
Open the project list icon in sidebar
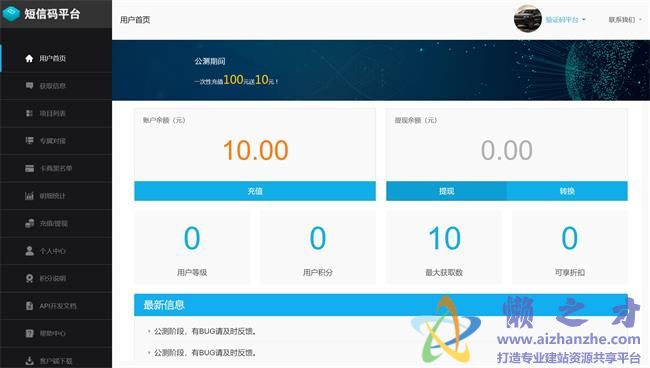[29, 113]
